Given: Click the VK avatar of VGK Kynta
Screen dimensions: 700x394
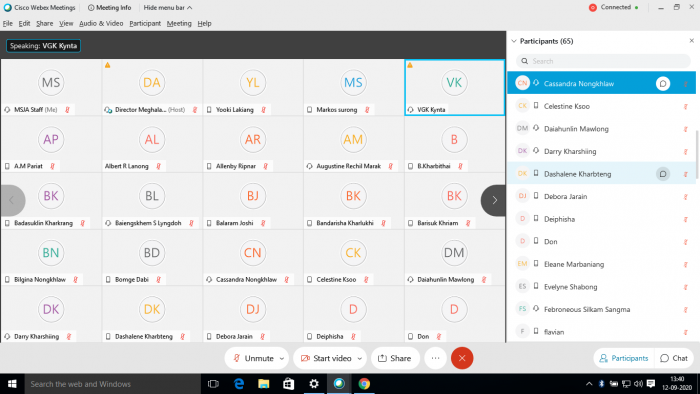Looking at the screenshot, I should (454, 83).
